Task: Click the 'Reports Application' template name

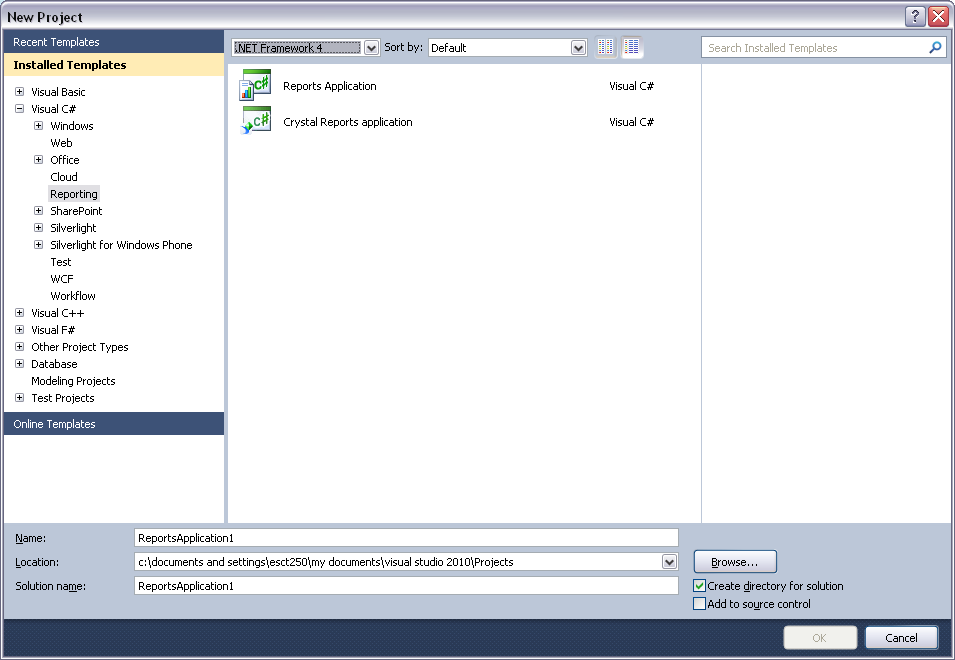Action: coord(329,86)
